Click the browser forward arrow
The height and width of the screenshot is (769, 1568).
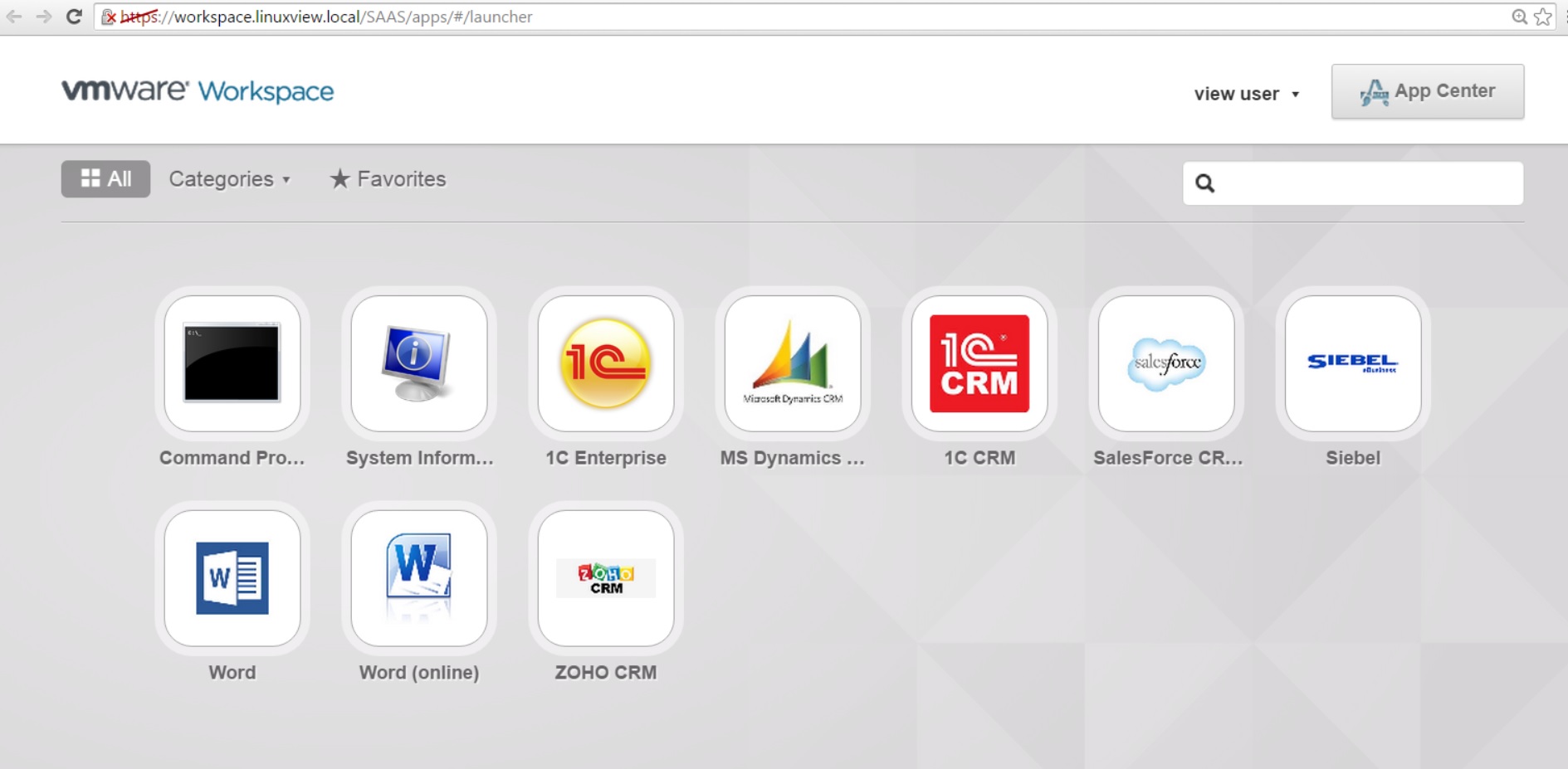[44, 17]
